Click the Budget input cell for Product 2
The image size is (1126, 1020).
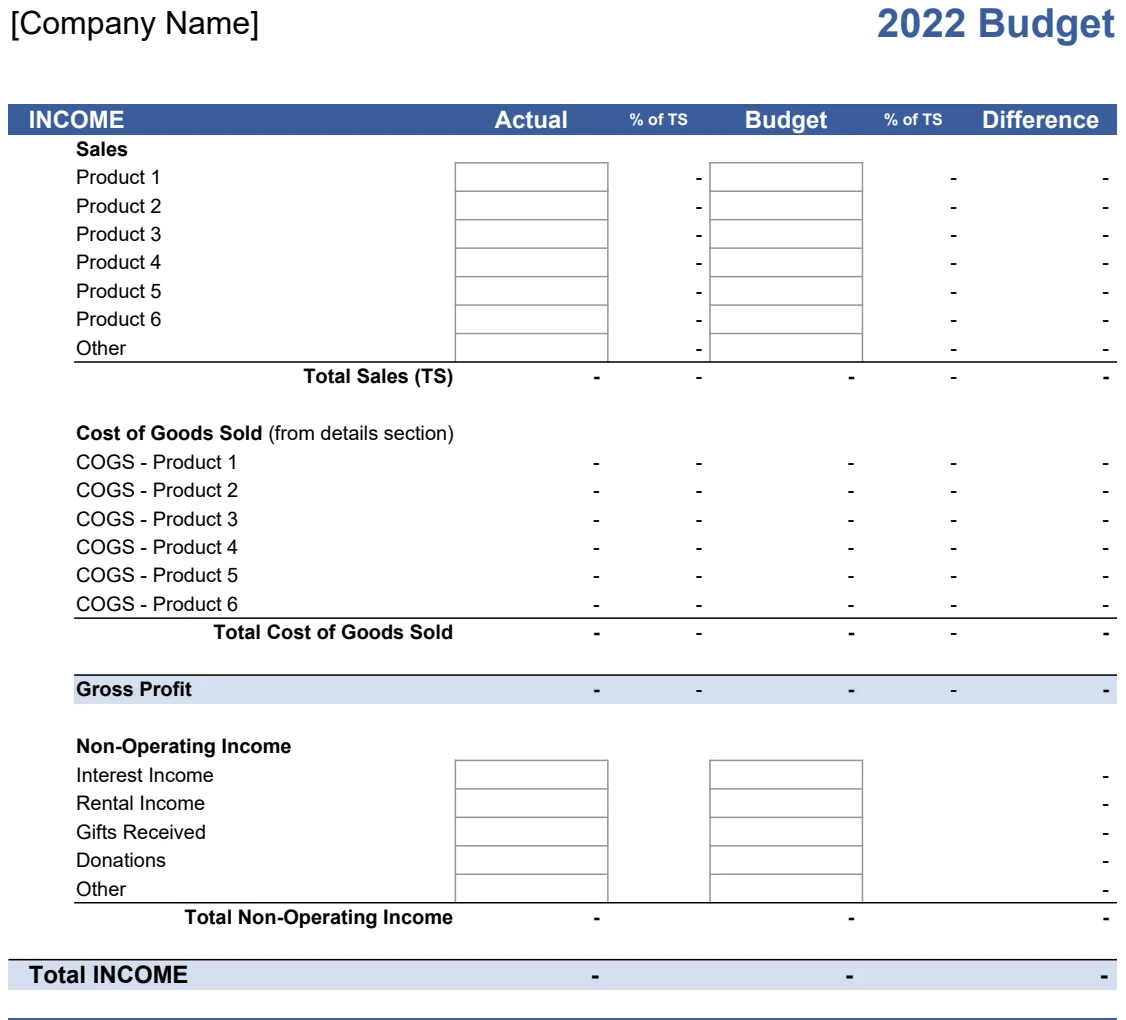click(x=786, y=205)
